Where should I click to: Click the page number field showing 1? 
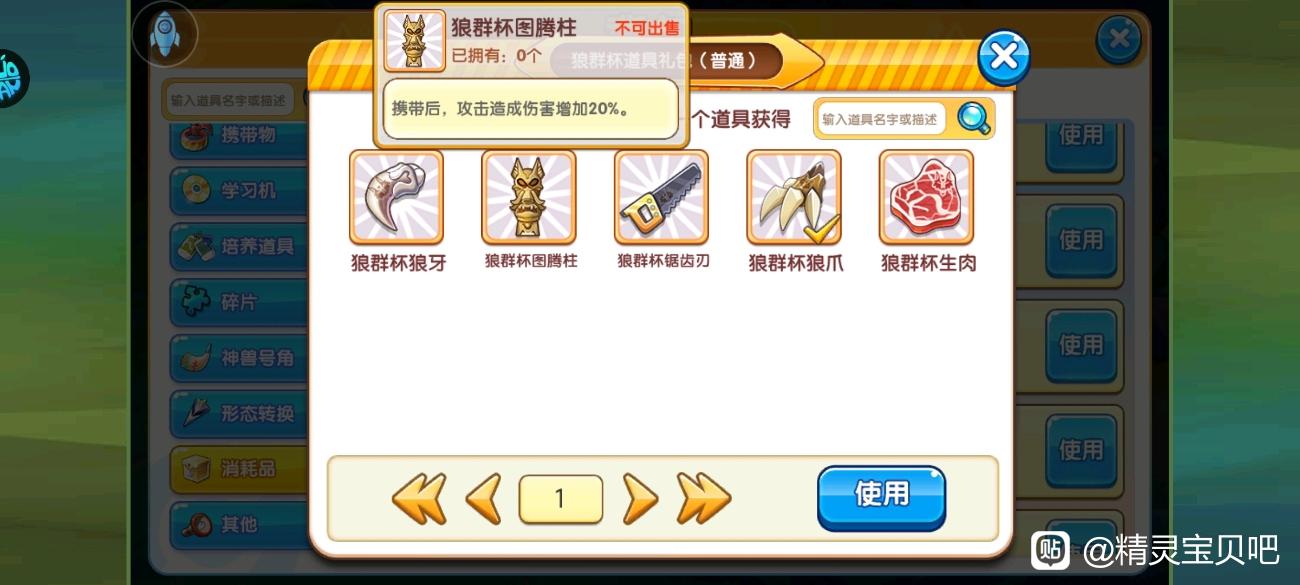click(560, 499)
